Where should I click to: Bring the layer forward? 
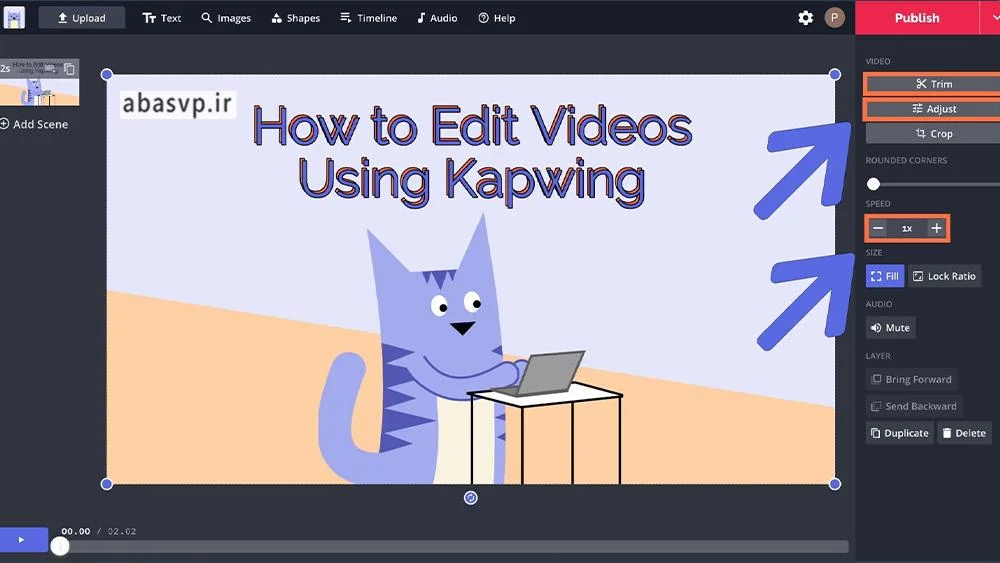pos(911,379)
